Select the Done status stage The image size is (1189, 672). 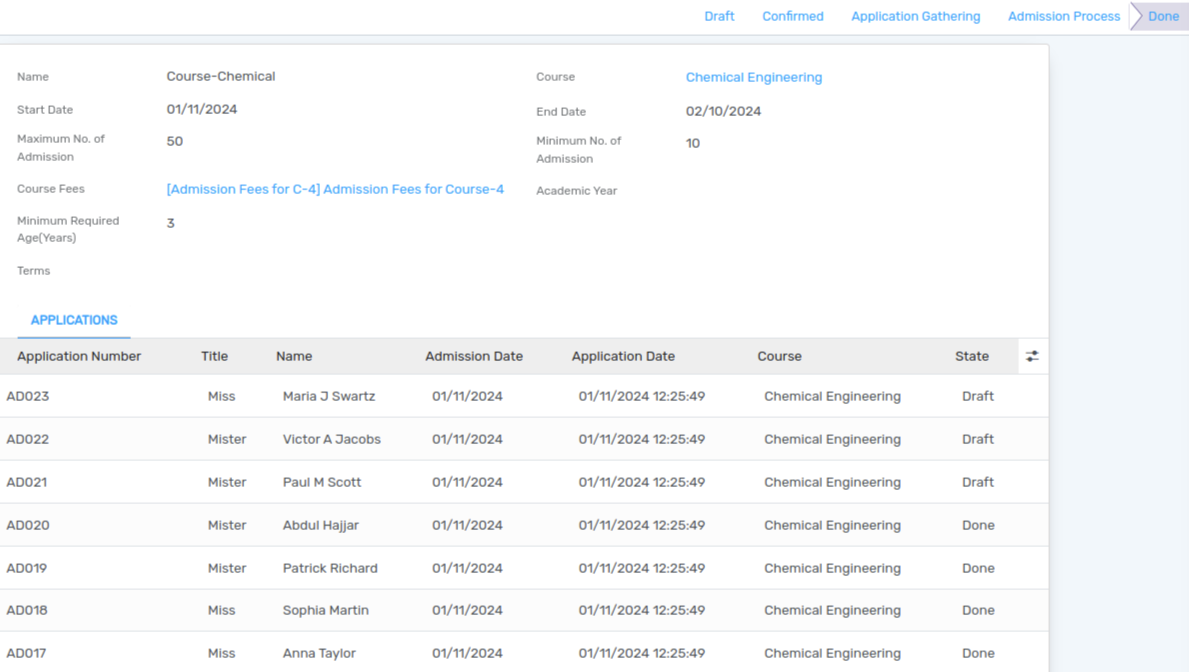[x=1162, y=16]
